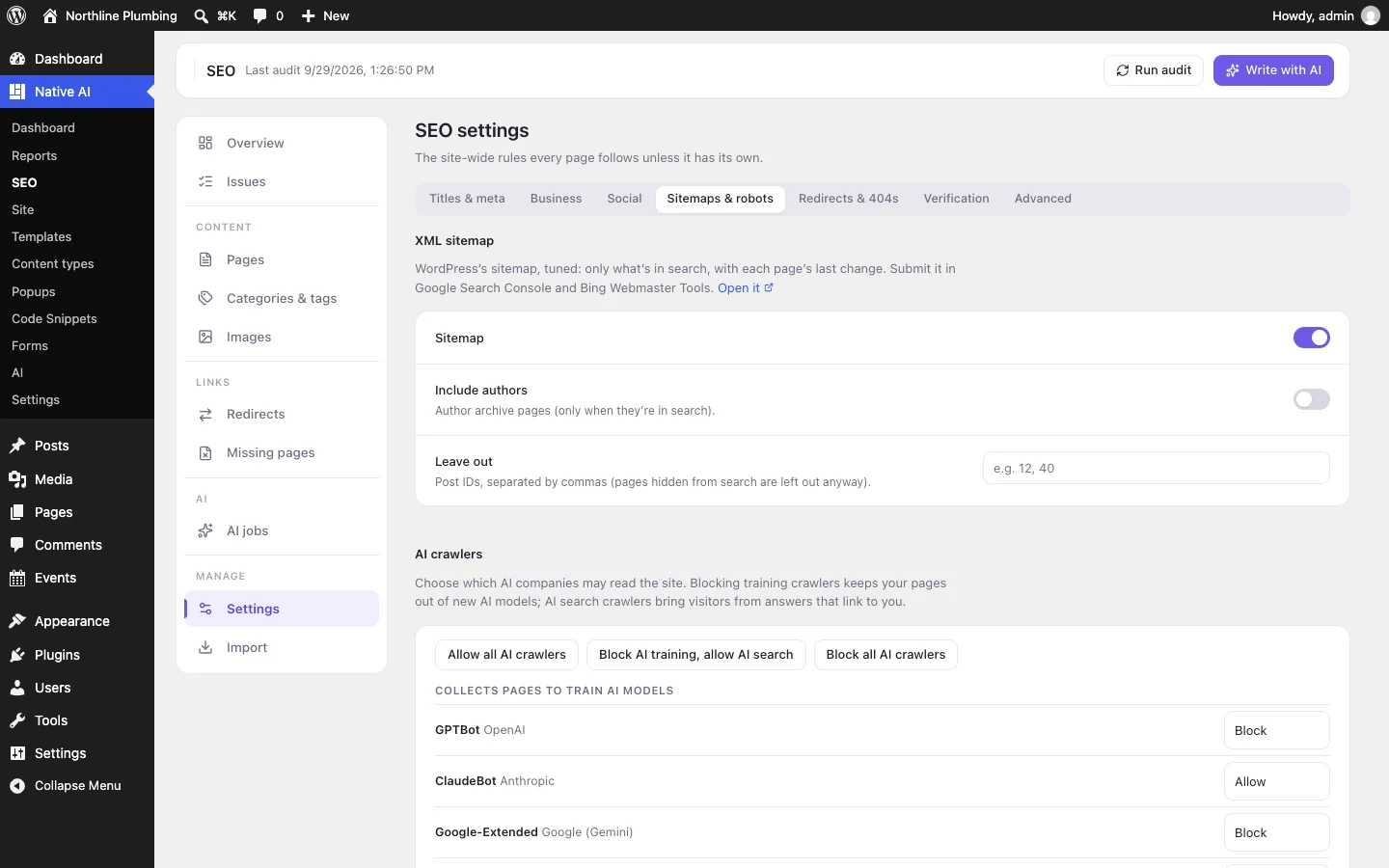
Task: Switch to the Social tab
Action: click(624, 199)
